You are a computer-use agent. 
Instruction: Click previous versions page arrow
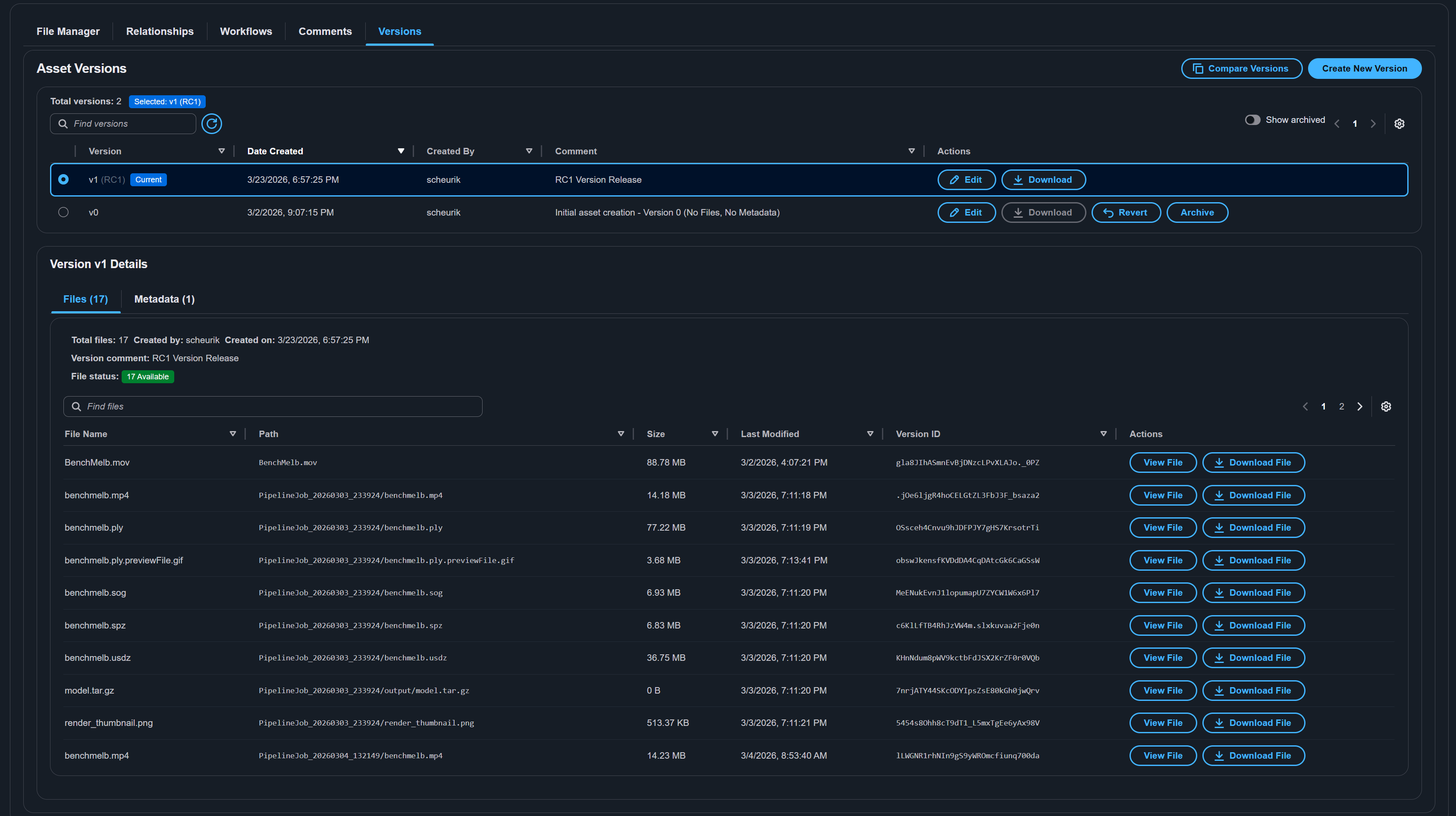click(x=1336, y=123)
